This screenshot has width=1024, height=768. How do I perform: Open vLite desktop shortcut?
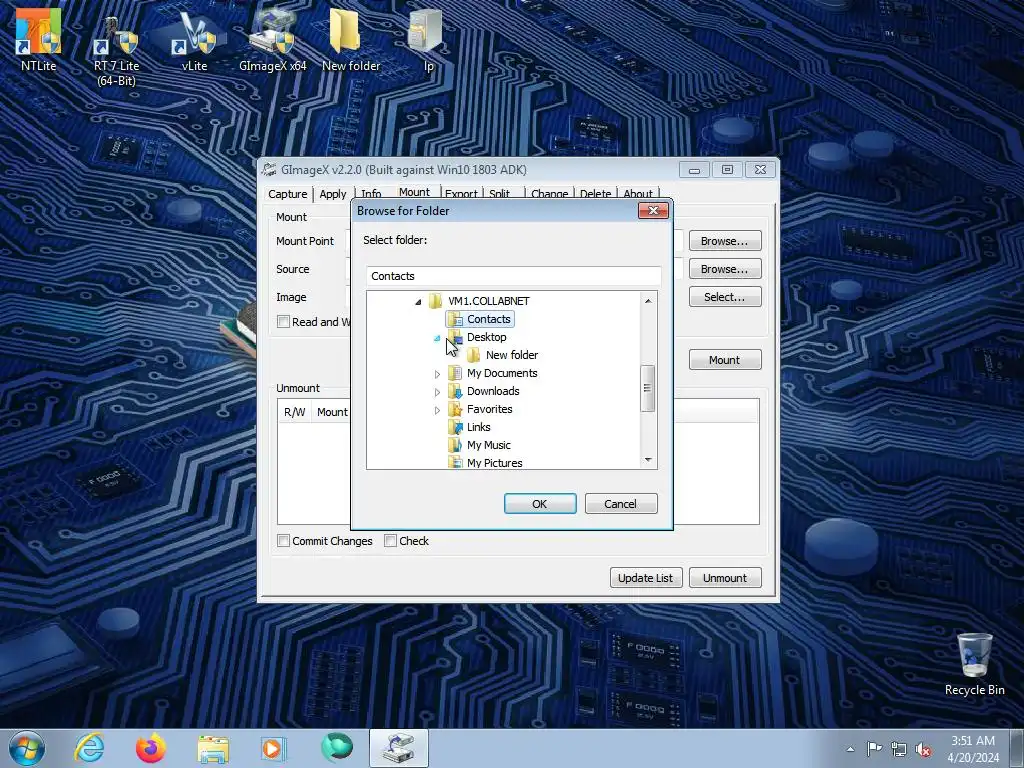pyautogui.click(x=195, y=39)
